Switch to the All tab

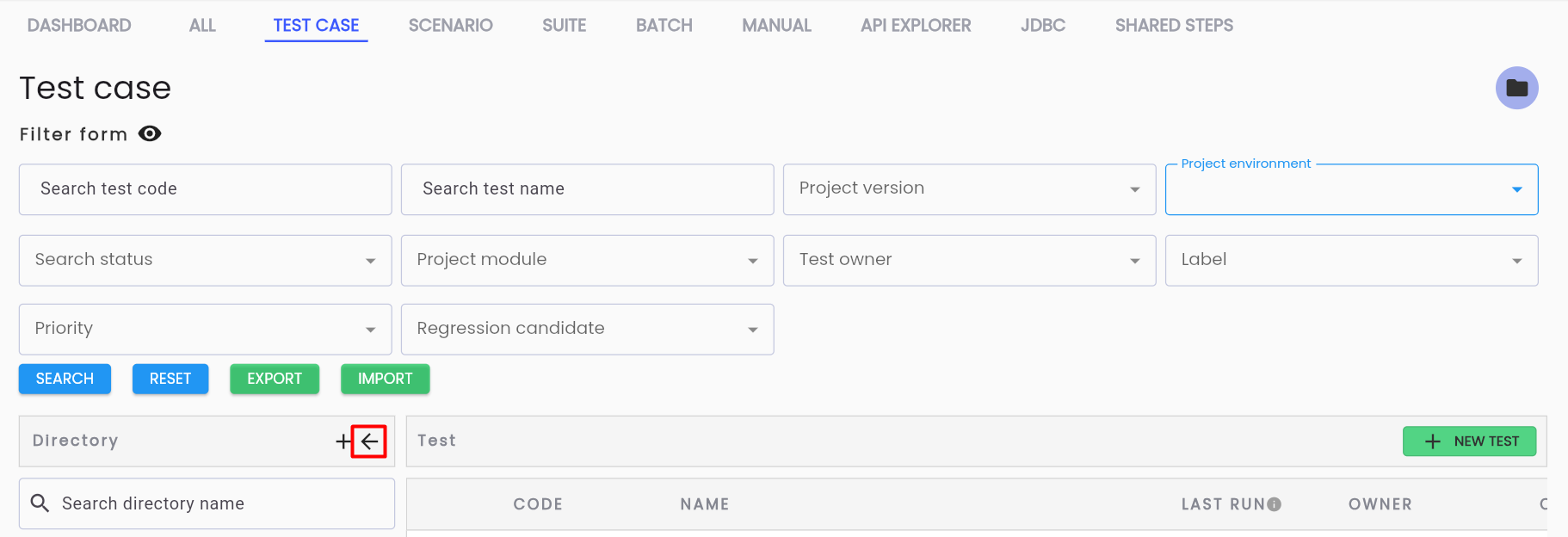(x=202, y=25)
